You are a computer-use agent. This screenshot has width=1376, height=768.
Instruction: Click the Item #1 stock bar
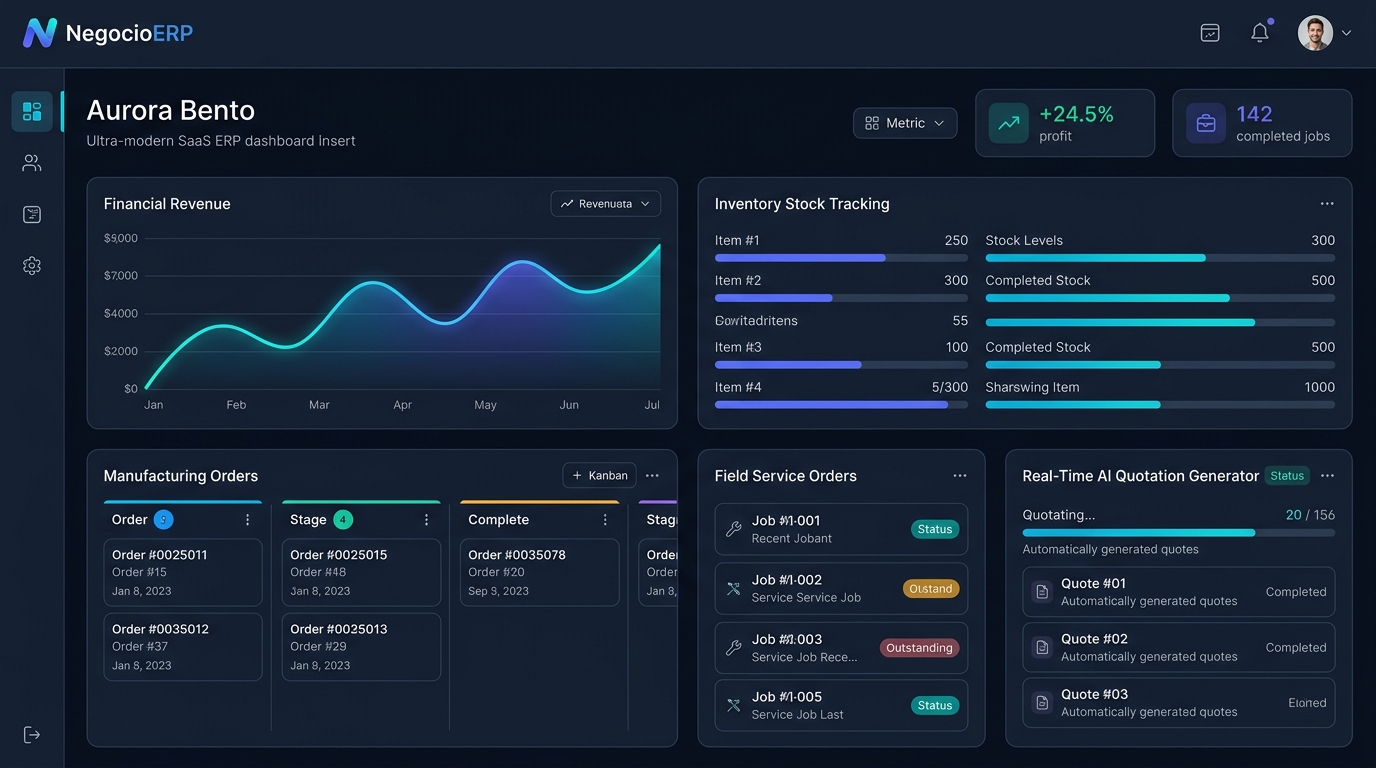[841, 258]
